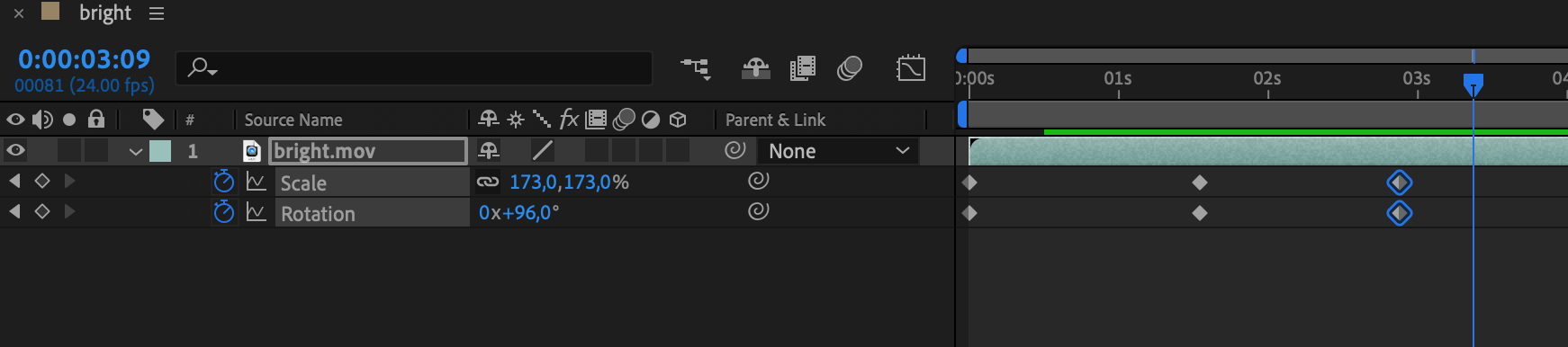Collapse the bright.mov layer properties

[x=136, y=151]
